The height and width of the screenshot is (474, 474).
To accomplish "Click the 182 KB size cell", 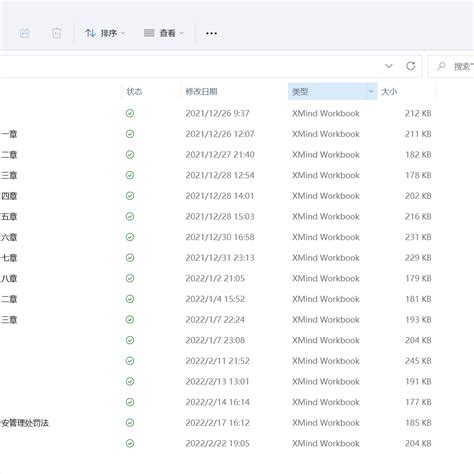I will [418, 155].
